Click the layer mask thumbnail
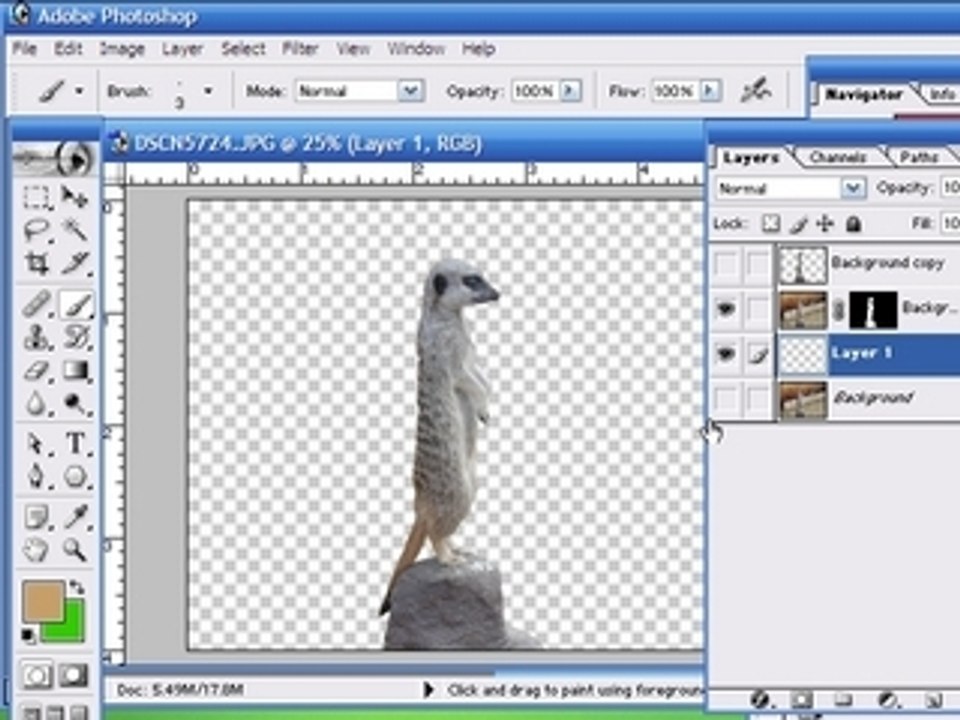This screenshot has height=720, width=960. coord(873,310)
